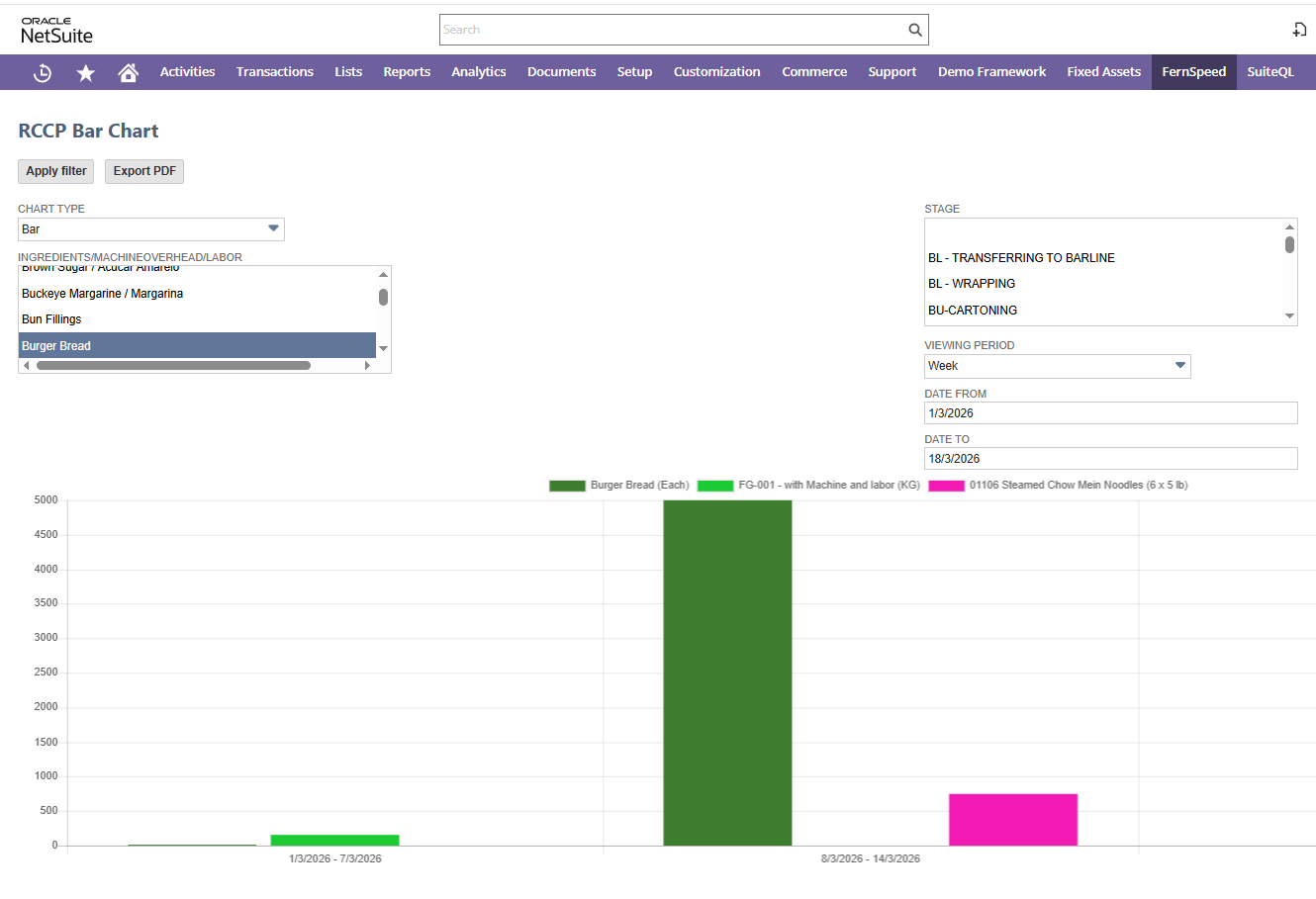Open the Transactions menu
1316x899 pixels.
(x=274, y=72)
